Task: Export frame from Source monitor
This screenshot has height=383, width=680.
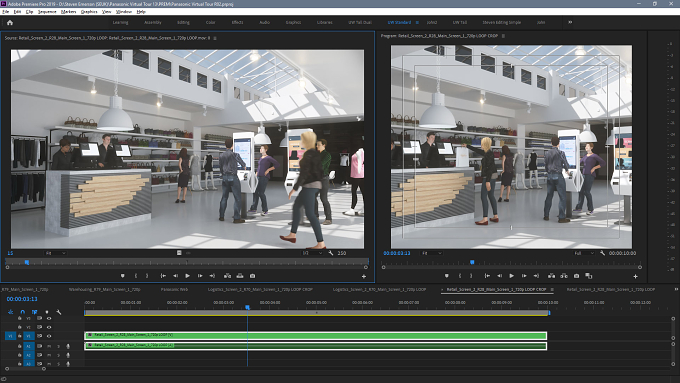Action: tap(252, 276)
